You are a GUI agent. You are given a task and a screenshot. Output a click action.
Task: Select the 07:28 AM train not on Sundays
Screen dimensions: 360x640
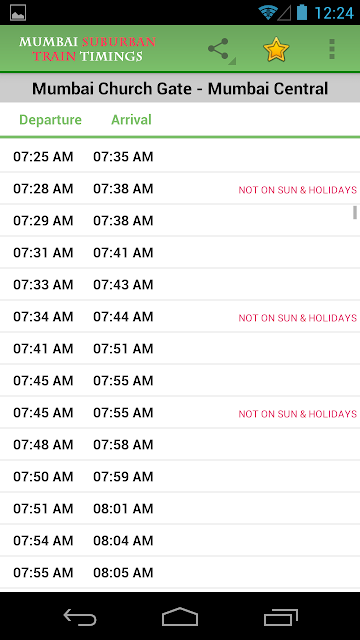[x=180, y=189]
